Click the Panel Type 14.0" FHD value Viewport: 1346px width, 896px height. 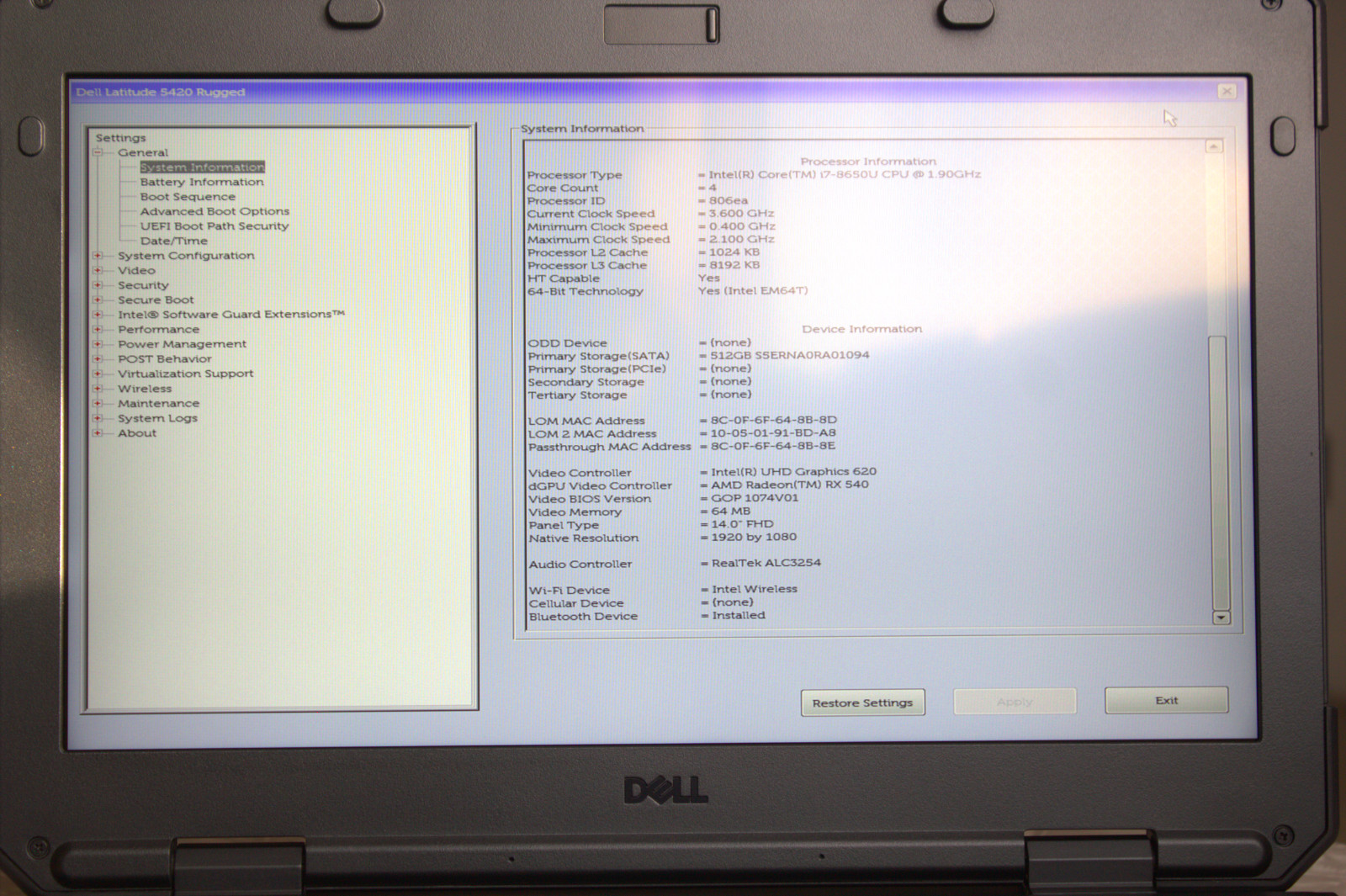pyautogui.click(x=742, y=523)
